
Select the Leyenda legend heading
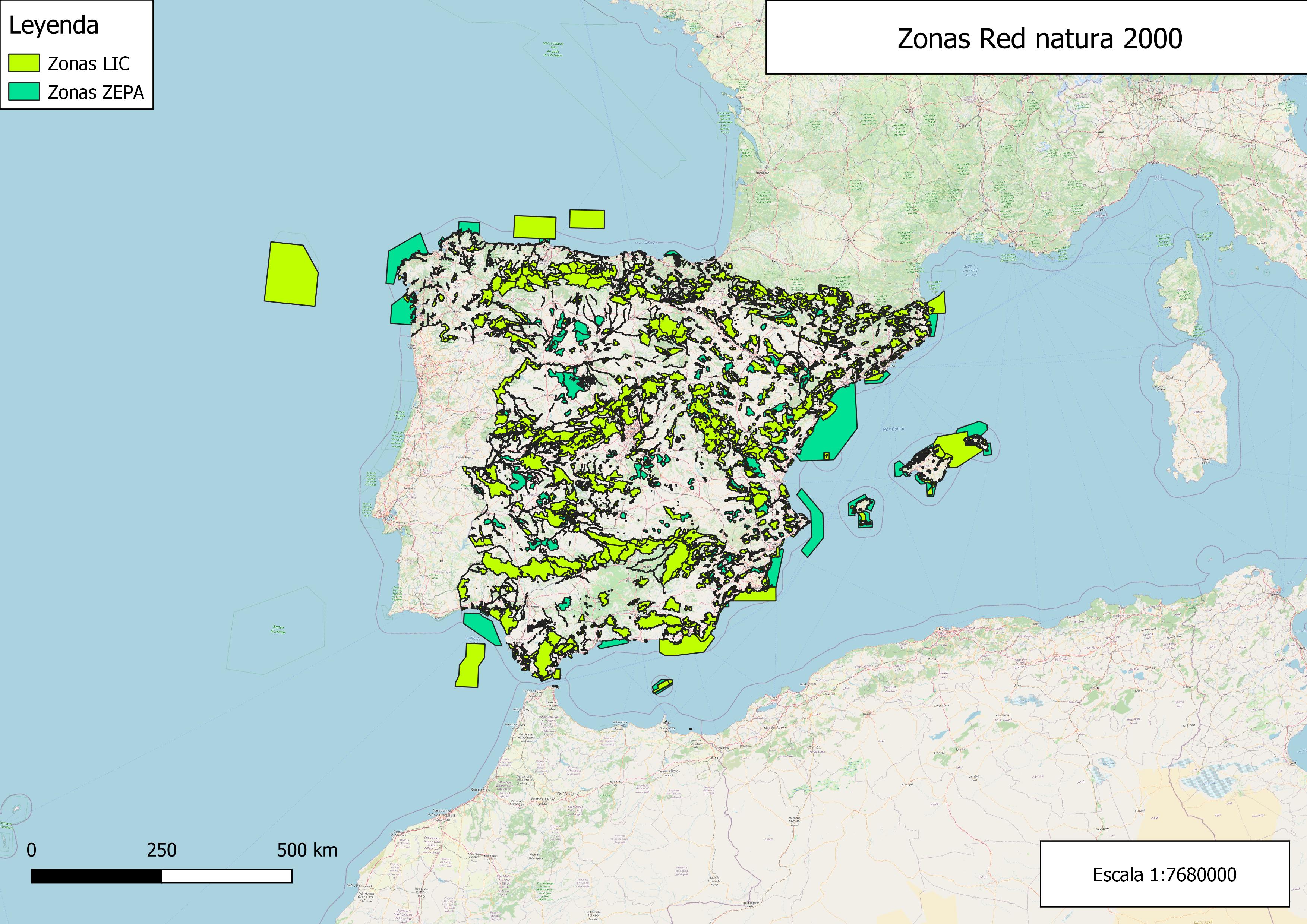click(x=54, y=26)
